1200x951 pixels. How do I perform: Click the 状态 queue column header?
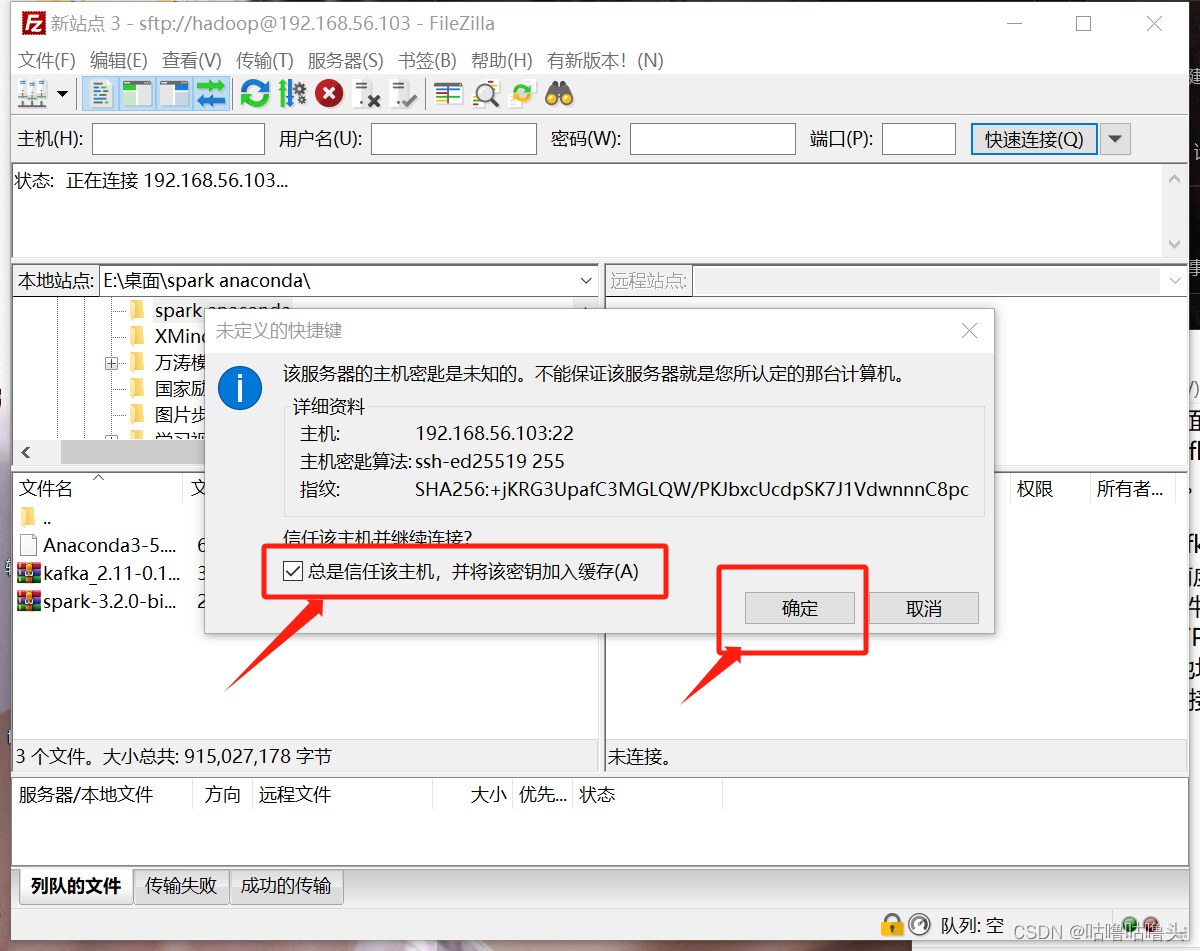[x=647, y=795]
